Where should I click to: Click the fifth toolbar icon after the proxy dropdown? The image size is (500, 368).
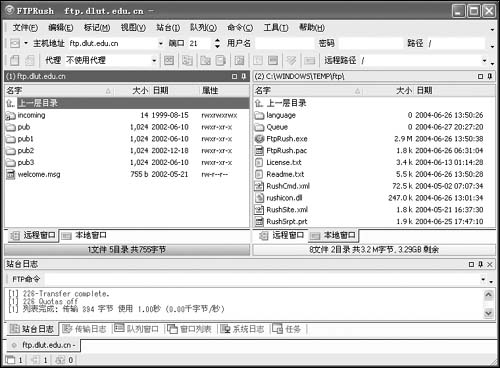[x=239, y=60]
